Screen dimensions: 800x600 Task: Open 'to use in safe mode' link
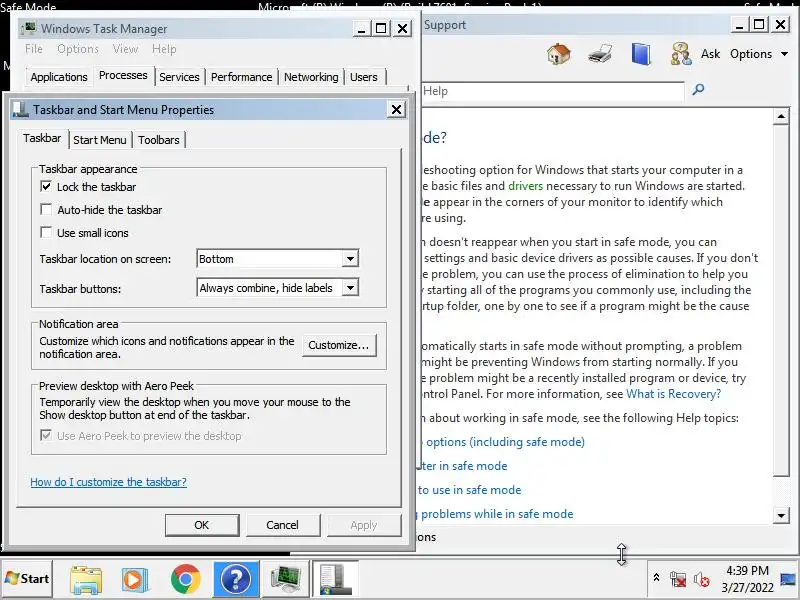469,490
